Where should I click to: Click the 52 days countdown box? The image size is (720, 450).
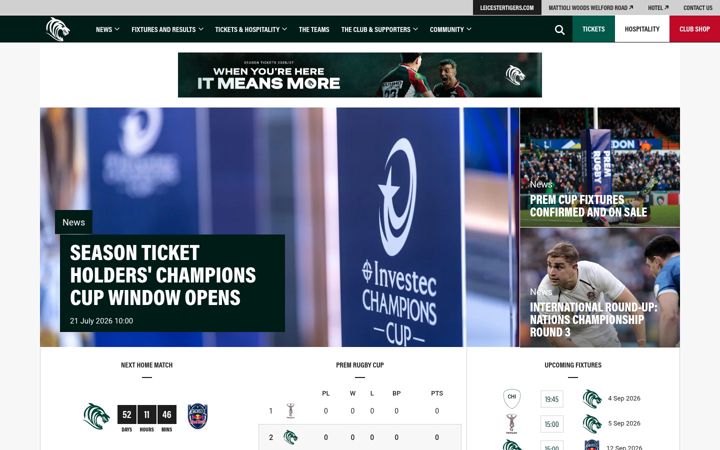[127, 415]
